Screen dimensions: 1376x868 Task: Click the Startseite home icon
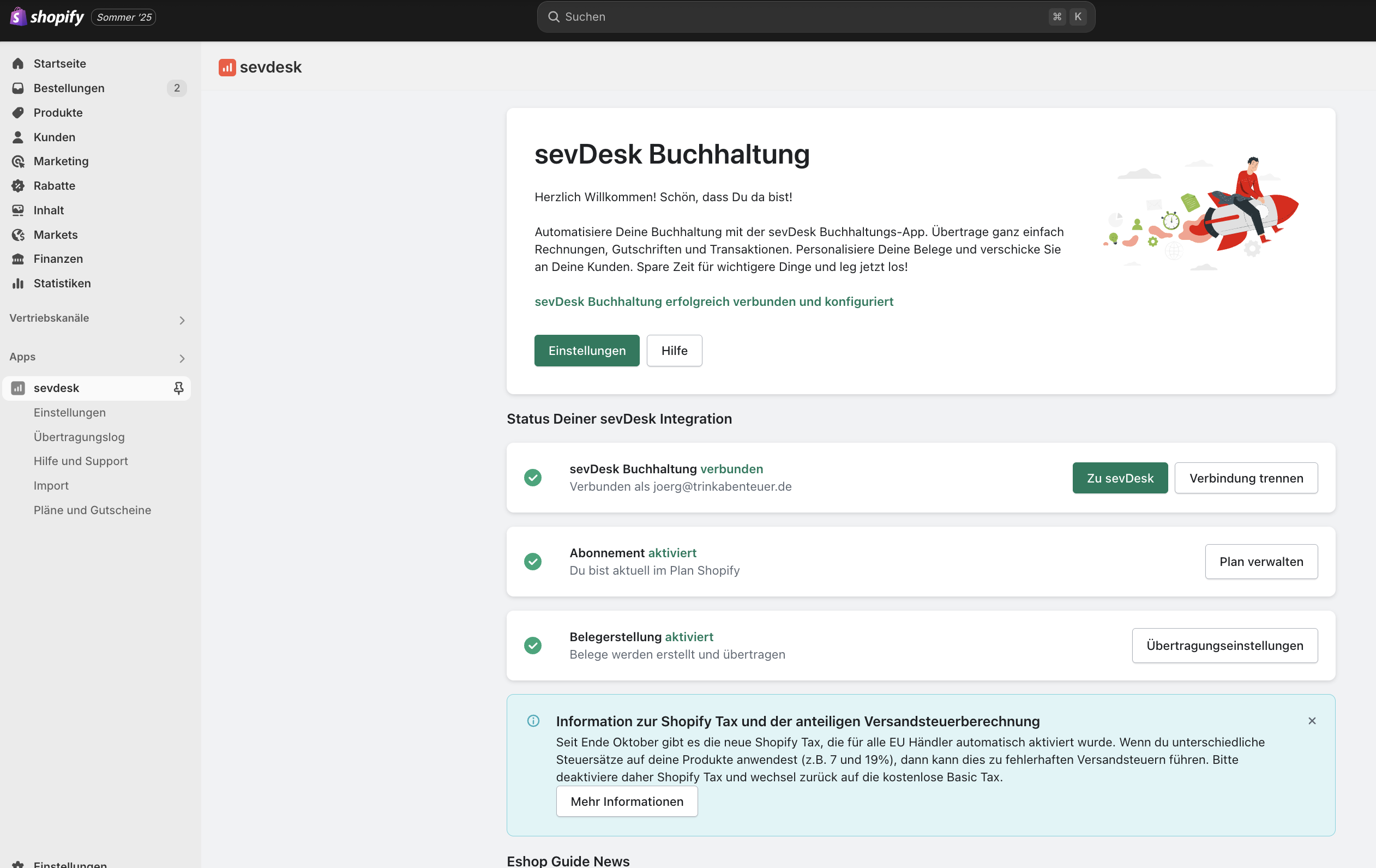coord(17,63)
